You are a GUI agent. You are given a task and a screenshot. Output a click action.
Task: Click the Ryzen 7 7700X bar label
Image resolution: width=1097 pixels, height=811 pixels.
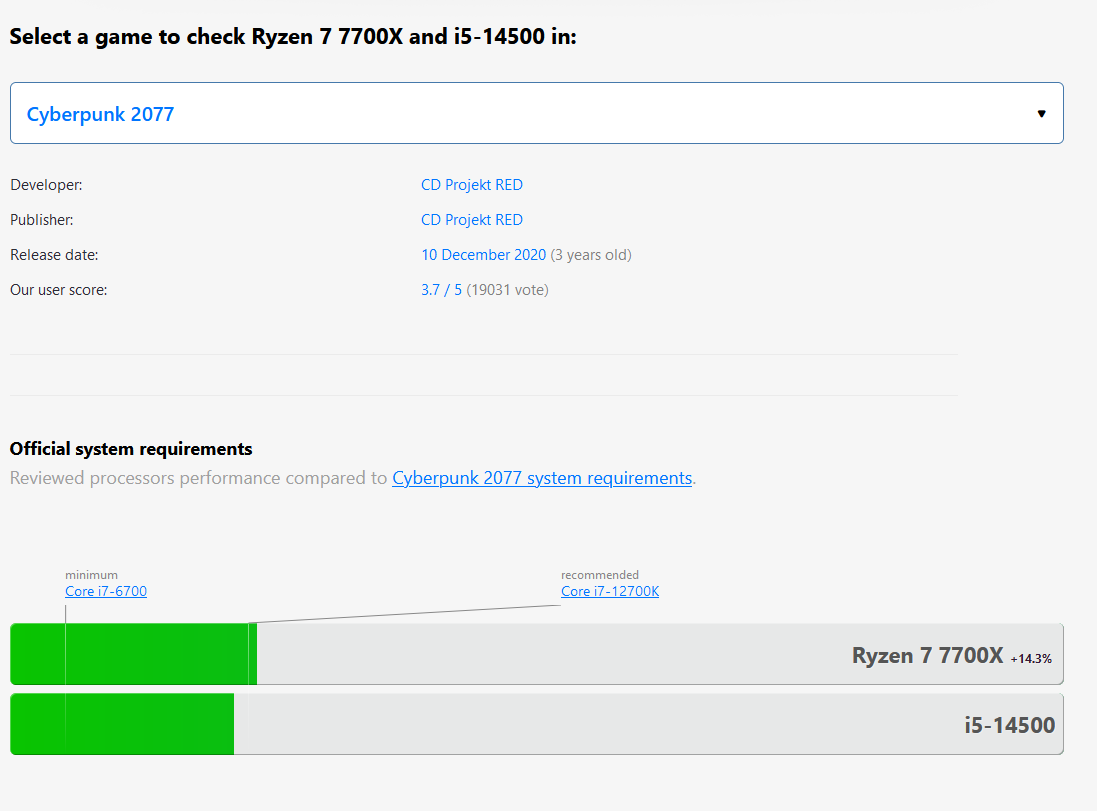pyautogui.click(x=926, y=655)
